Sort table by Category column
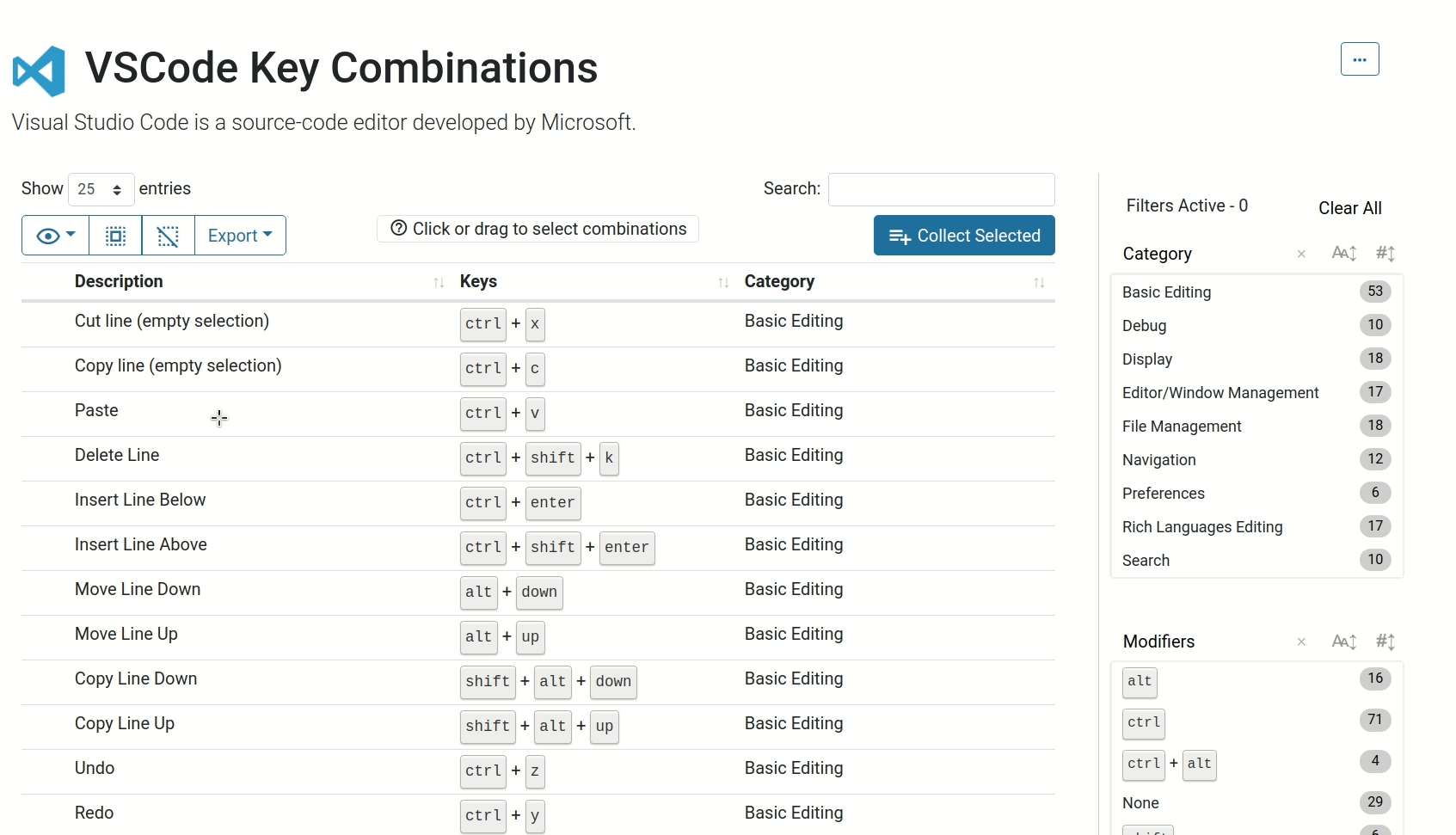 click(x=1039, y=282)
